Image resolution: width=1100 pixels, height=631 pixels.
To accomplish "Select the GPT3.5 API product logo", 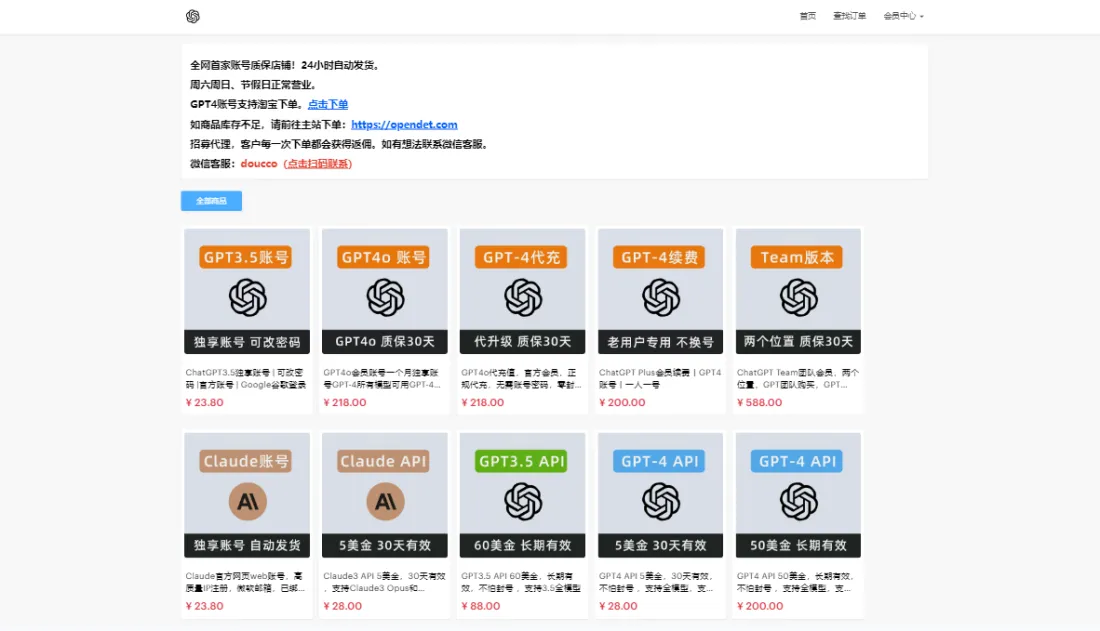I will click(523, 501).
